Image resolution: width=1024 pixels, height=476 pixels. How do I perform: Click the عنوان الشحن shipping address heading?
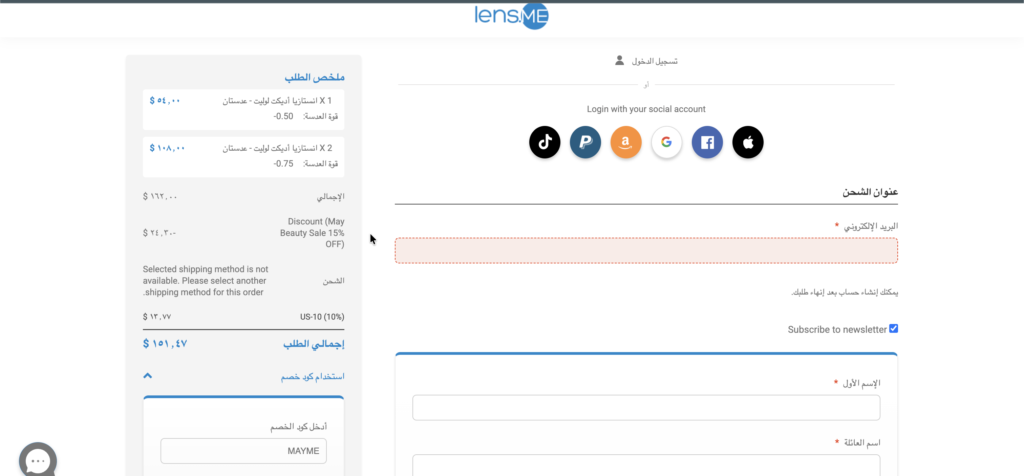[x=870, y=193]
